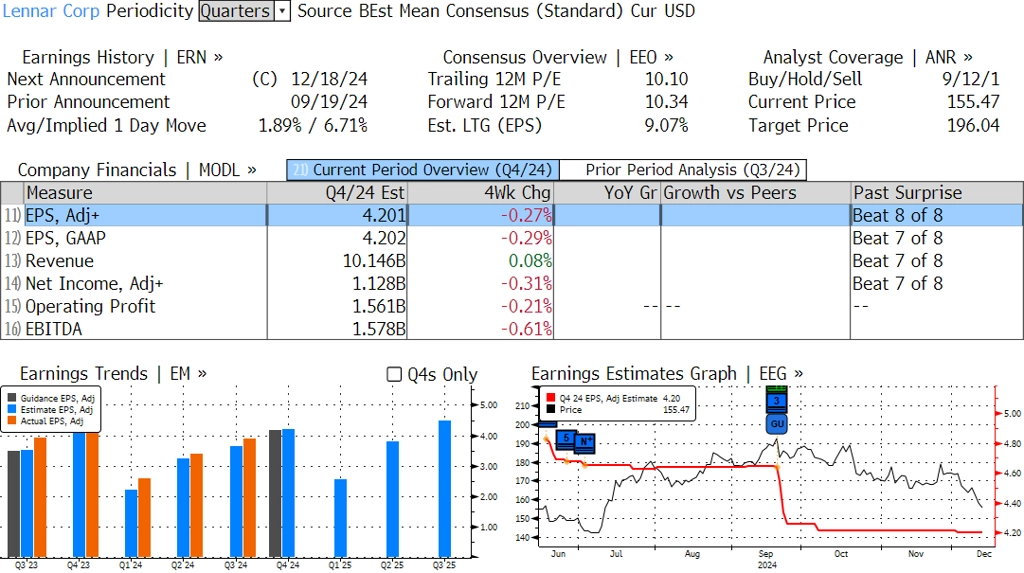Click the Q1'24 orange actual bar

pos(144,517)
